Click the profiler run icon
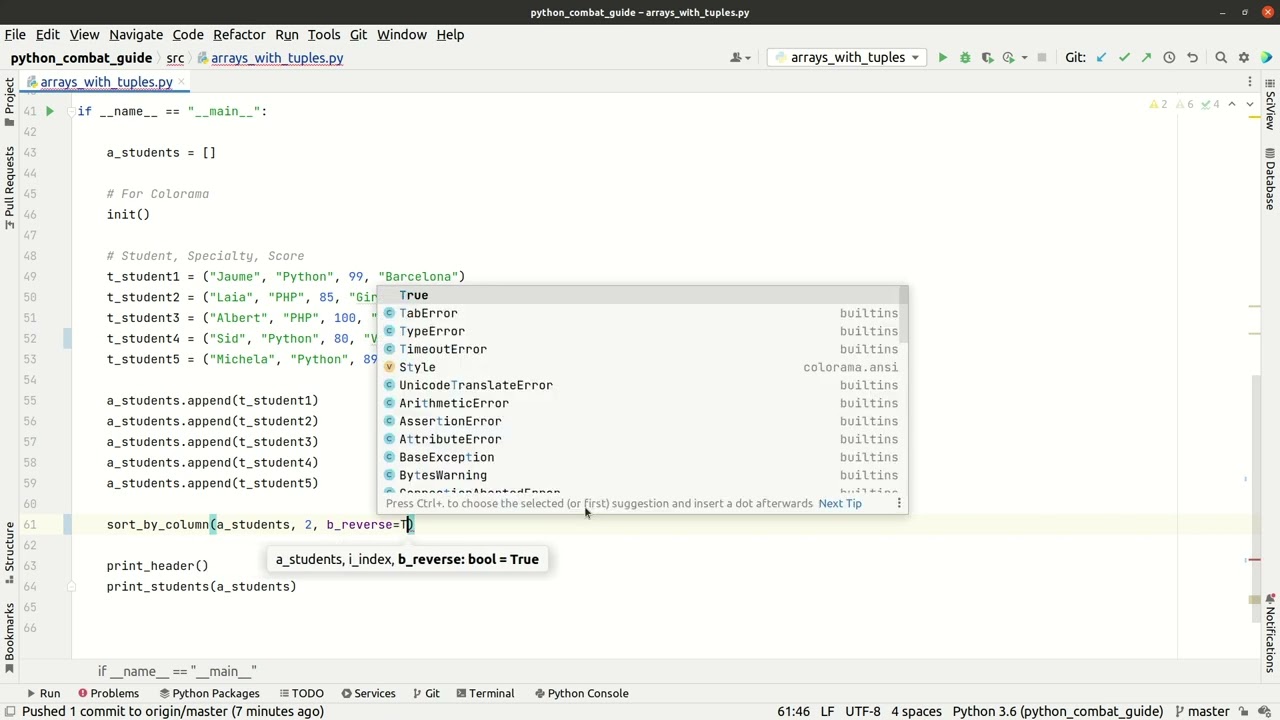The height and width of the screenshot is (720, 1280). coord(1008,58)
